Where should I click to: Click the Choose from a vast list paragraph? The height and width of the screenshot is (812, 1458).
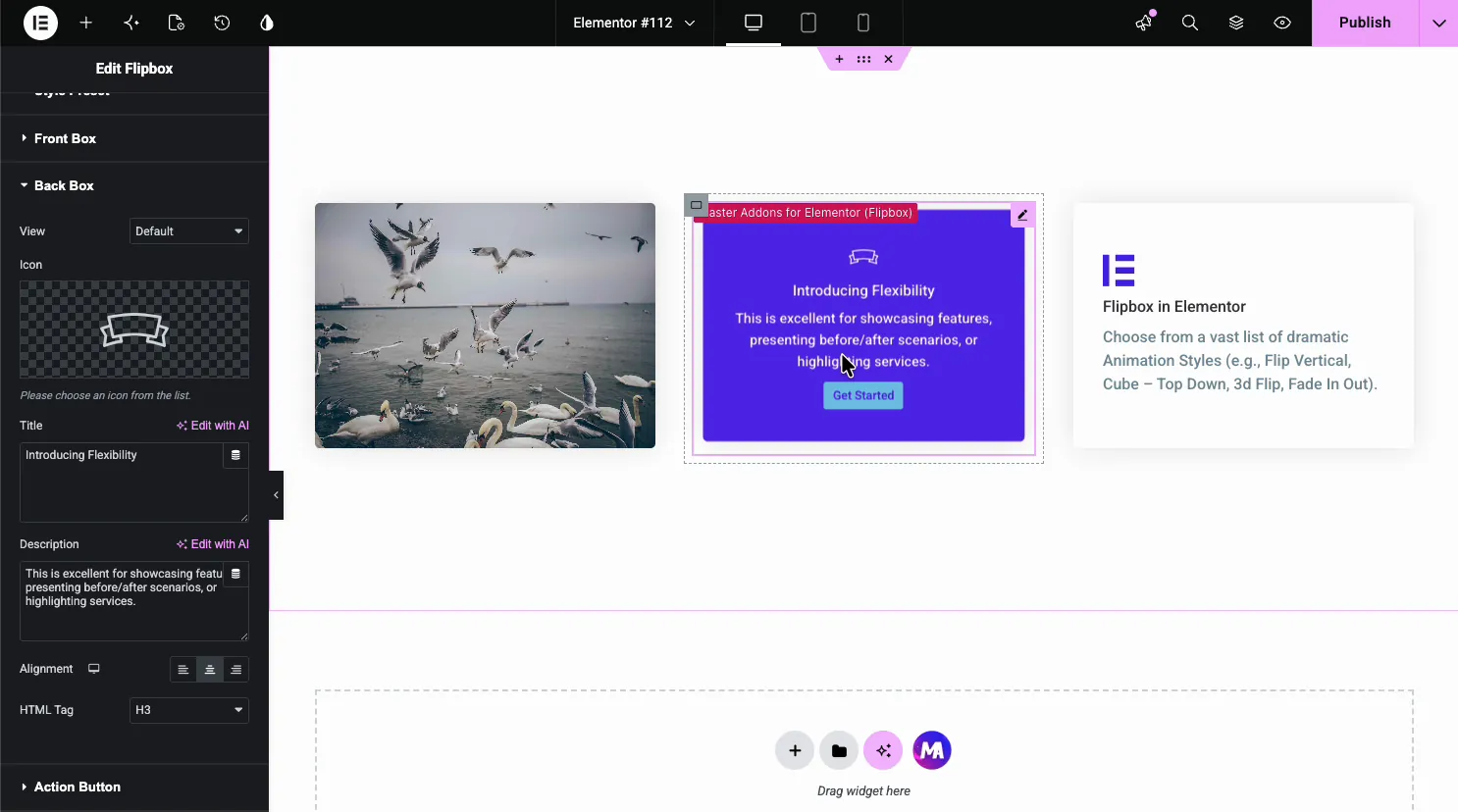pyautogui.click(x=1240, y=361)
